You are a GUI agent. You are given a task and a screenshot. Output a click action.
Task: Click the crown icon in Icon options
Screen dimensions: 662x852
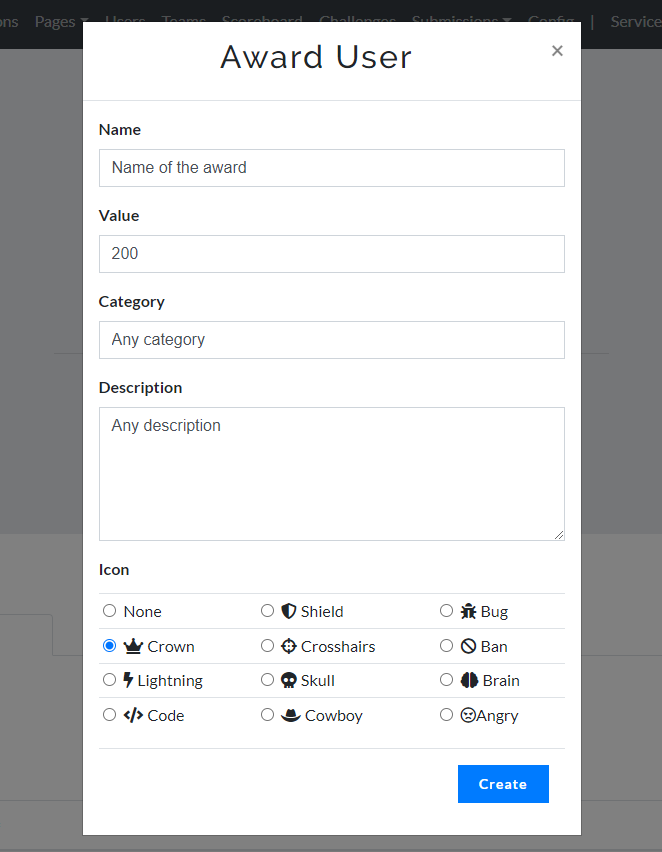click(x=133, y=646)
